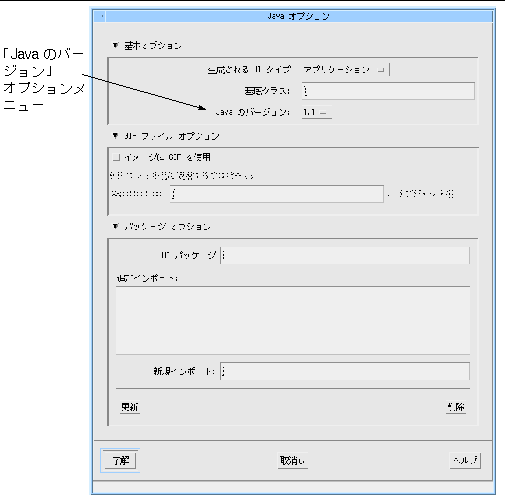Toggle the checkbox in file options section

click(x=116, y=157)
